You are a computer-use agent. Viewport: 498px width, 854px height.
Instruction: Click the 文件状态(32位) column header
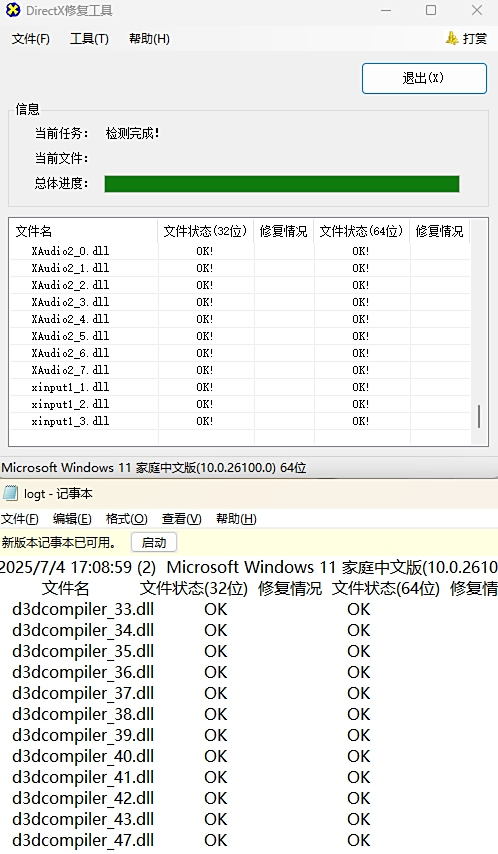point(205,231)
